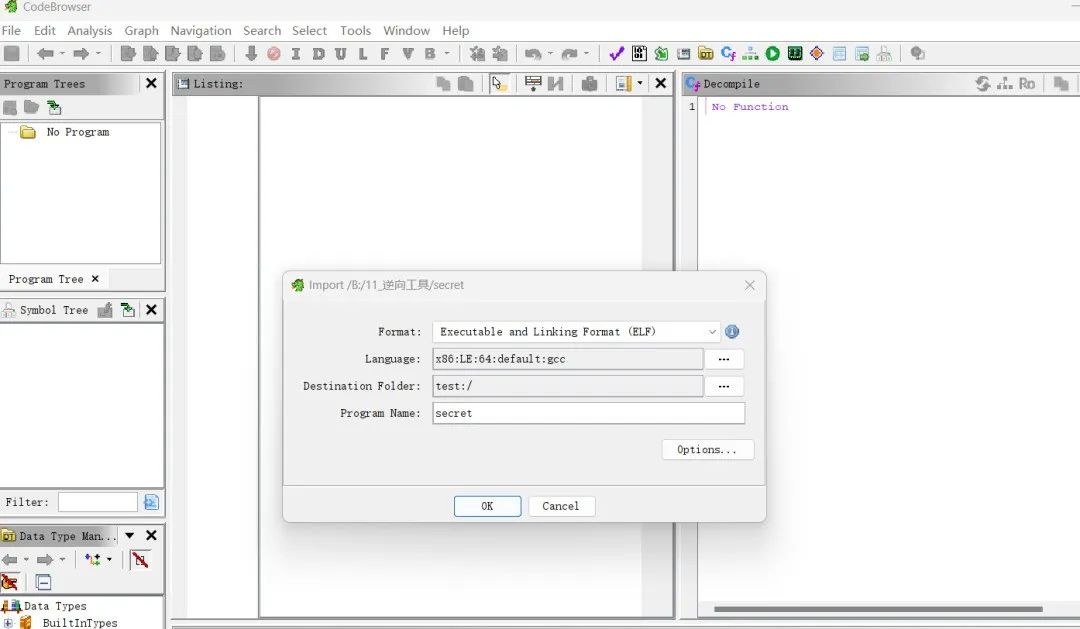Click the 'D' next data icon

coord(318,54)
